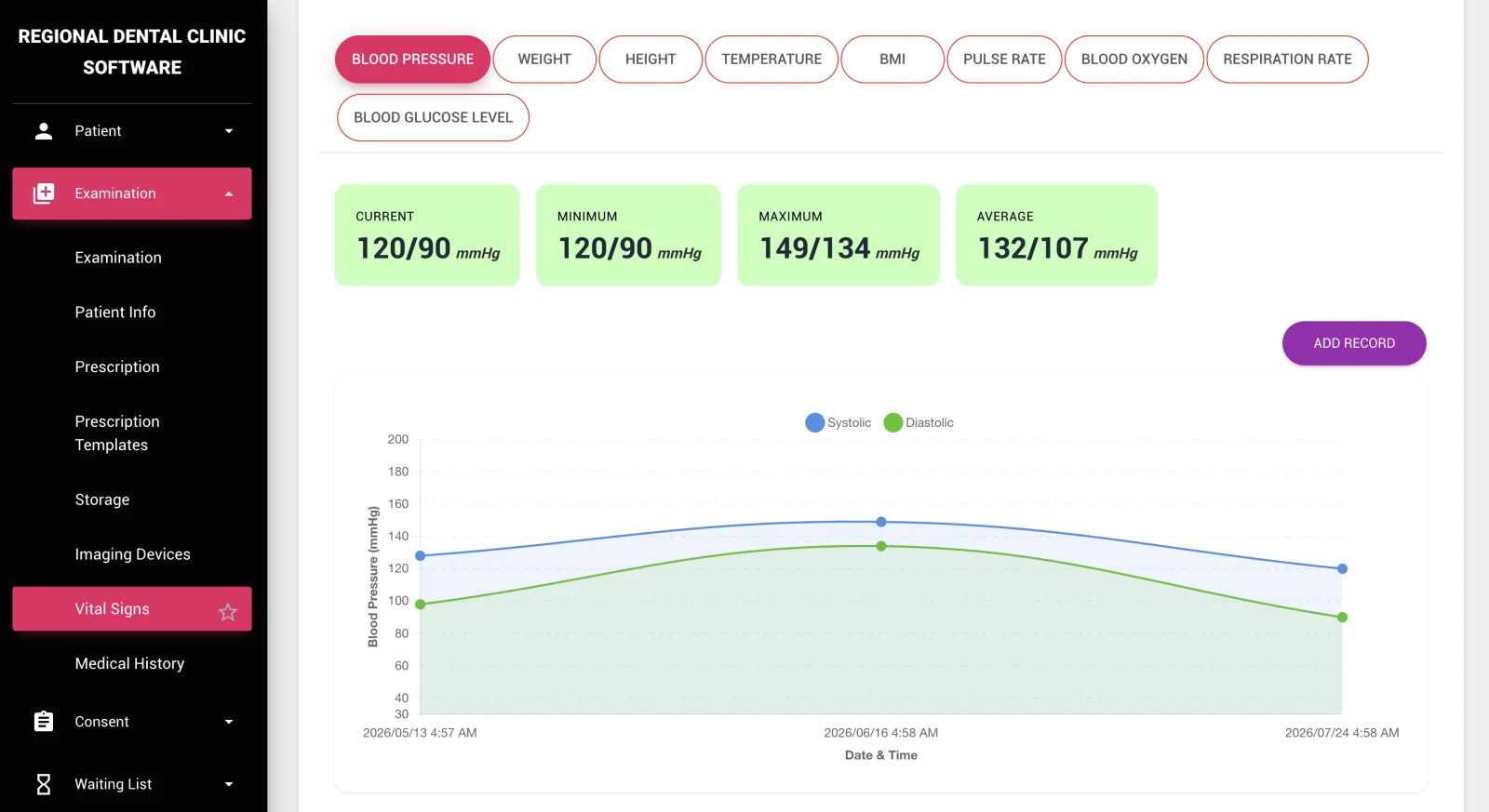Open the Storage page
The image size is (1489, 812).
click(x=102, y=499)
